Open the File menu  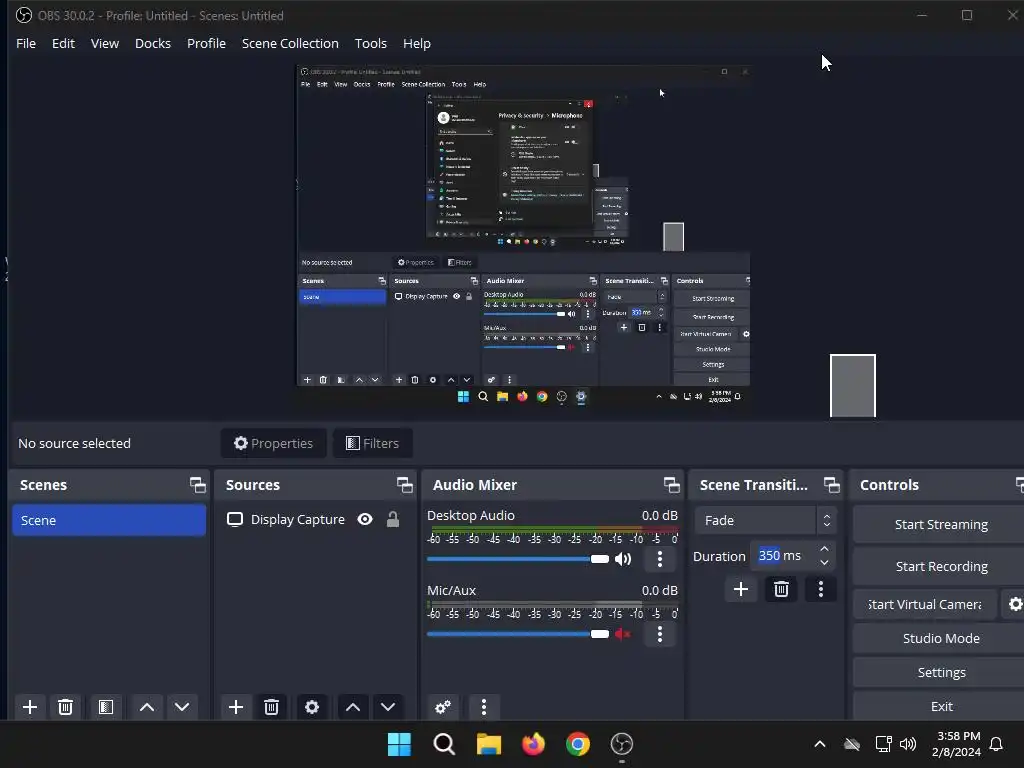tap(26, 43)
